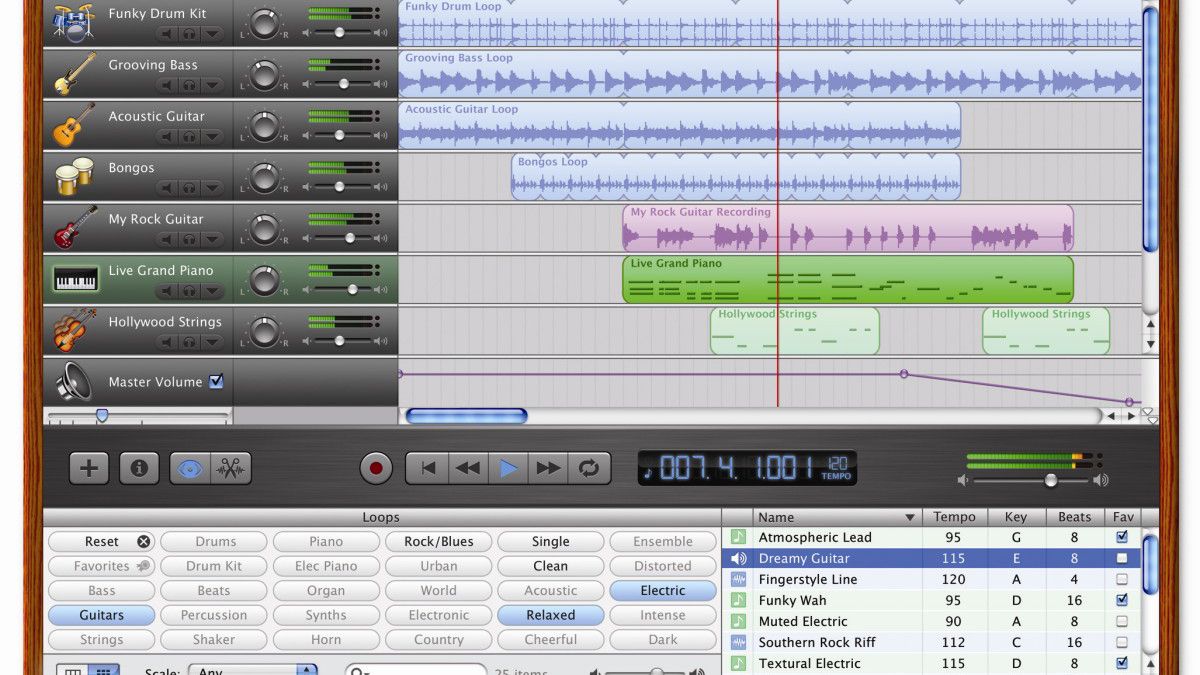Expand the Acoustic Guitar automation triangle
This screenshot has width=1200, height=675.
pos(212,136)
